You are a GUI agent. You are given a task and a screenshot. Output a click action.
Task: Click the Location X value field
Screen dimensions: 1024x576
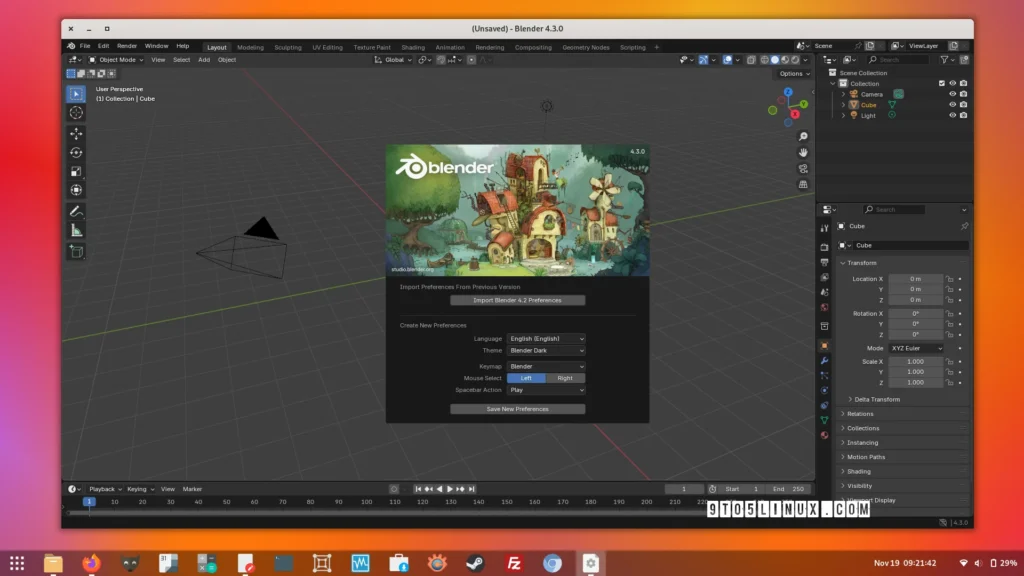pos(916,279)
